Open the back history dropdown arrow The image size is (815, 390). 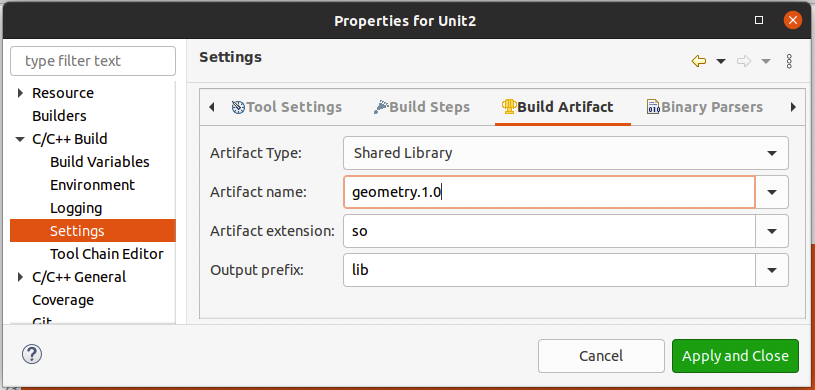[721, 61]
